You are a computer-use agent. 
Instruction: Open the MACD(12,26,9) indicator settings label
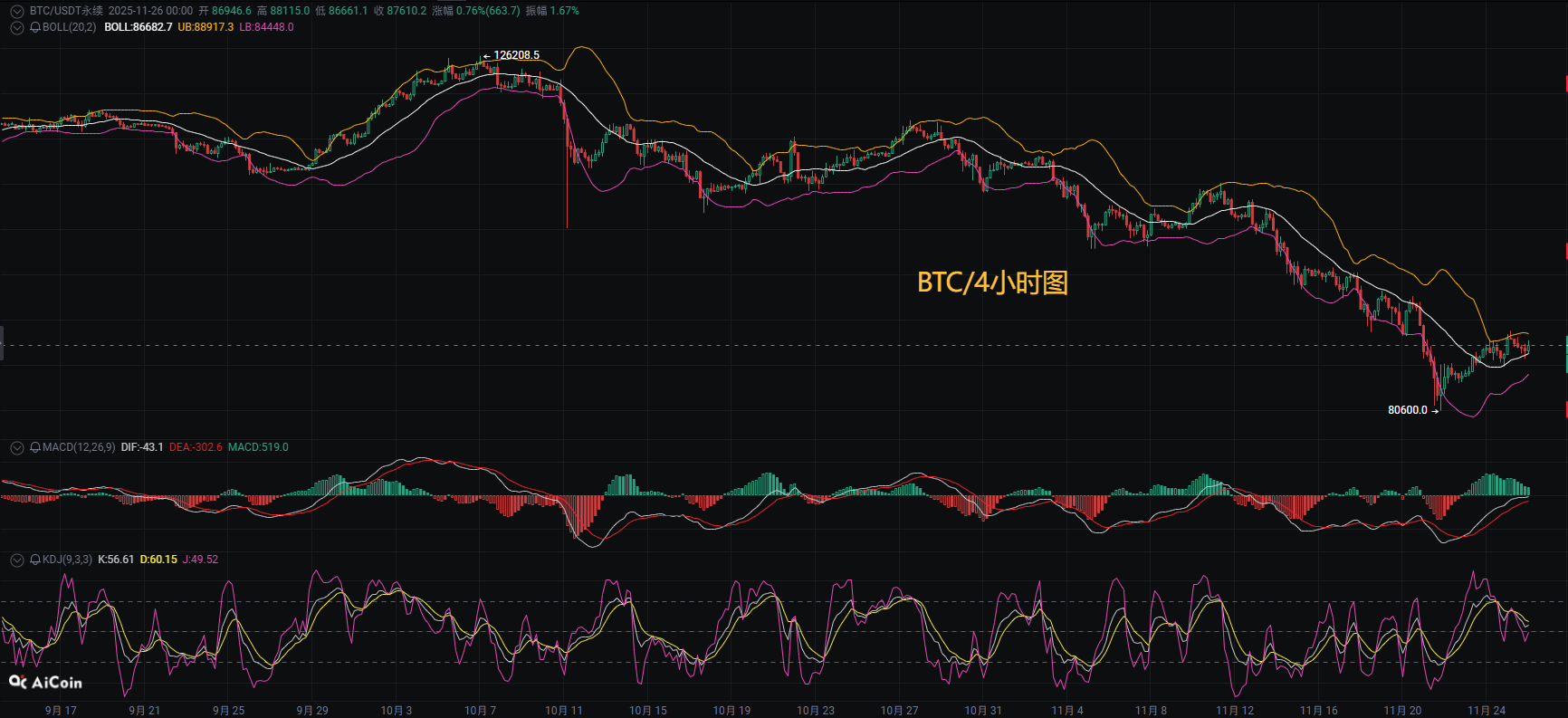pyautogui.click(x=79, y=447)
